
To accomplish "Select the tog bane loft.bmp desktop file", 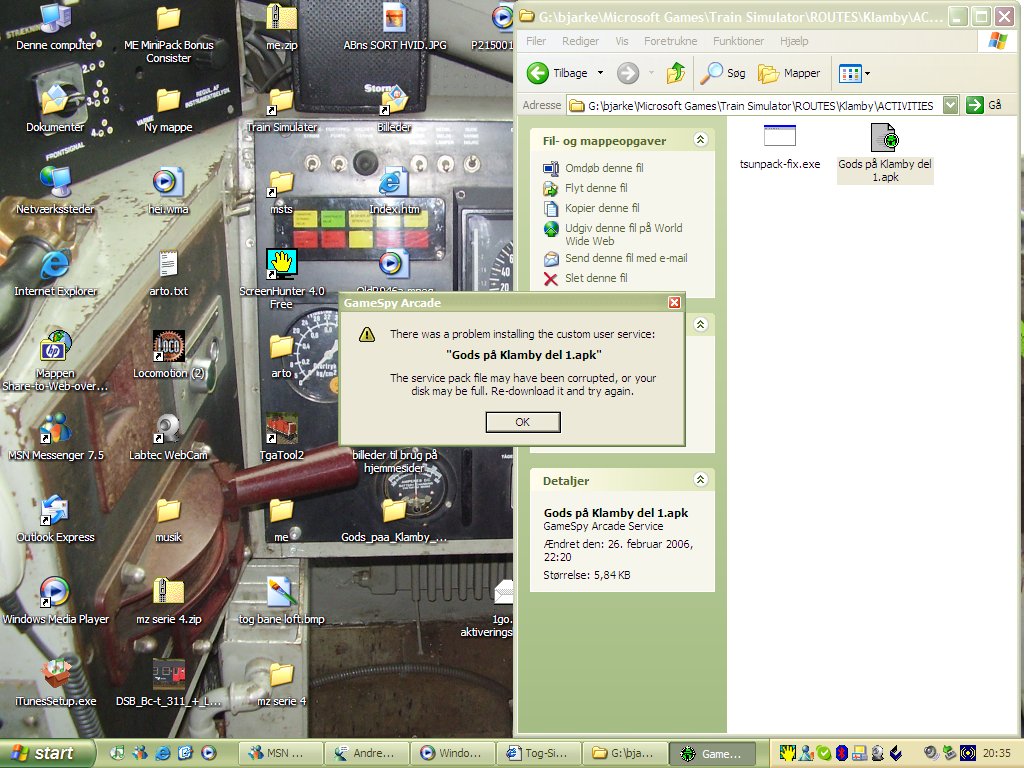I will coord(281,601).
